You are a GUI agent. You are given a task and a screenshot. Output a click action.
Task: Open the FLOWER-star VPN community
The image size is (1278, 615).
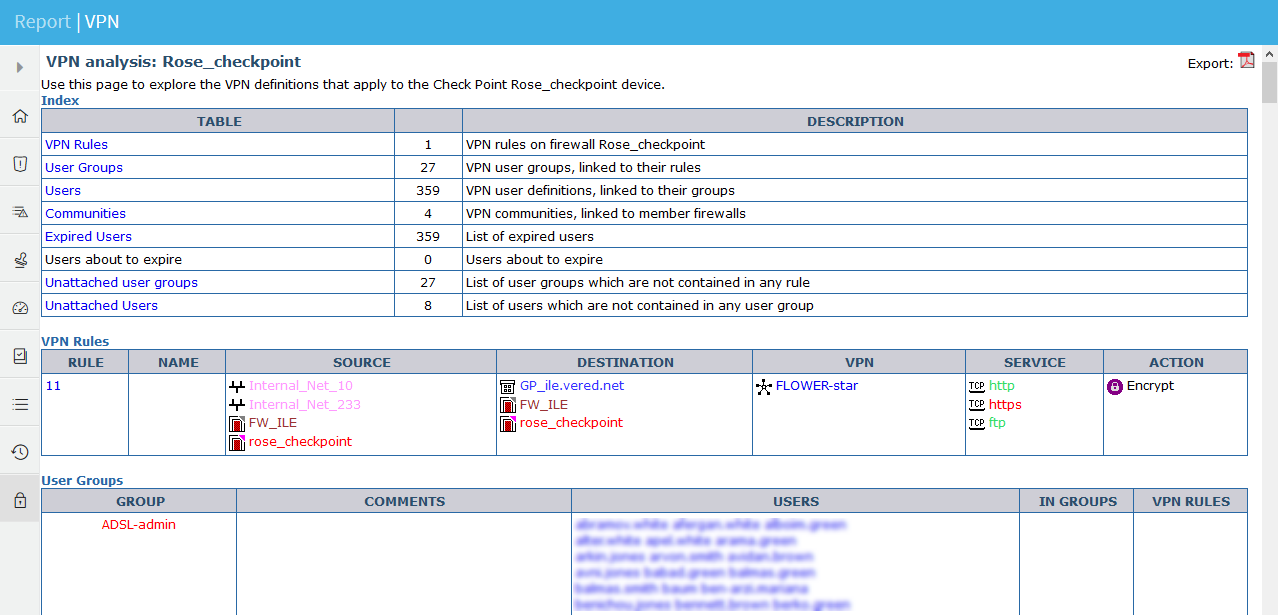(x=816, y=386)
